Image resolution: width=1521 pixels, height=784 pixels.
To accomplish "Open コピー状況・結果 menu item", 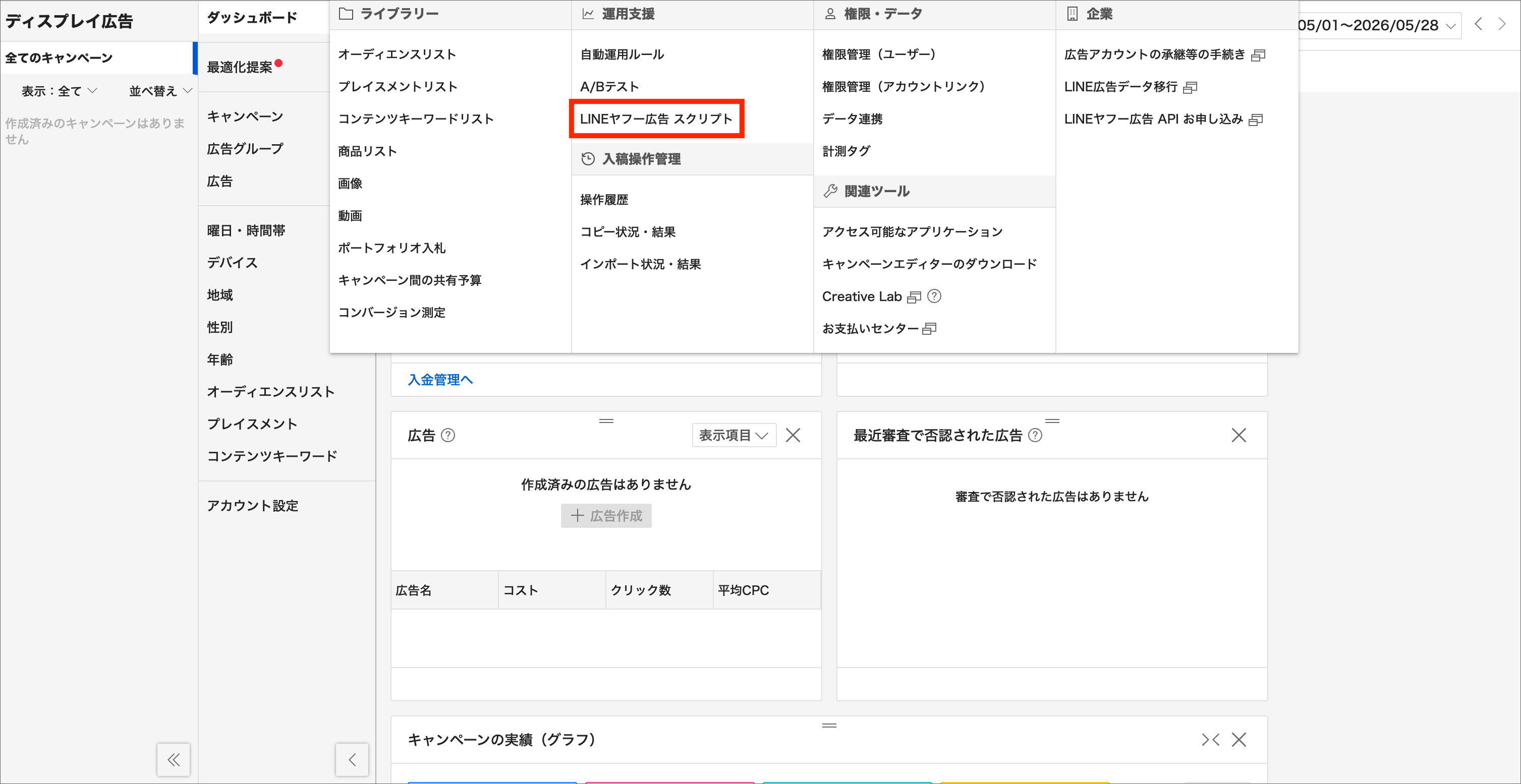I will (628, 232).
